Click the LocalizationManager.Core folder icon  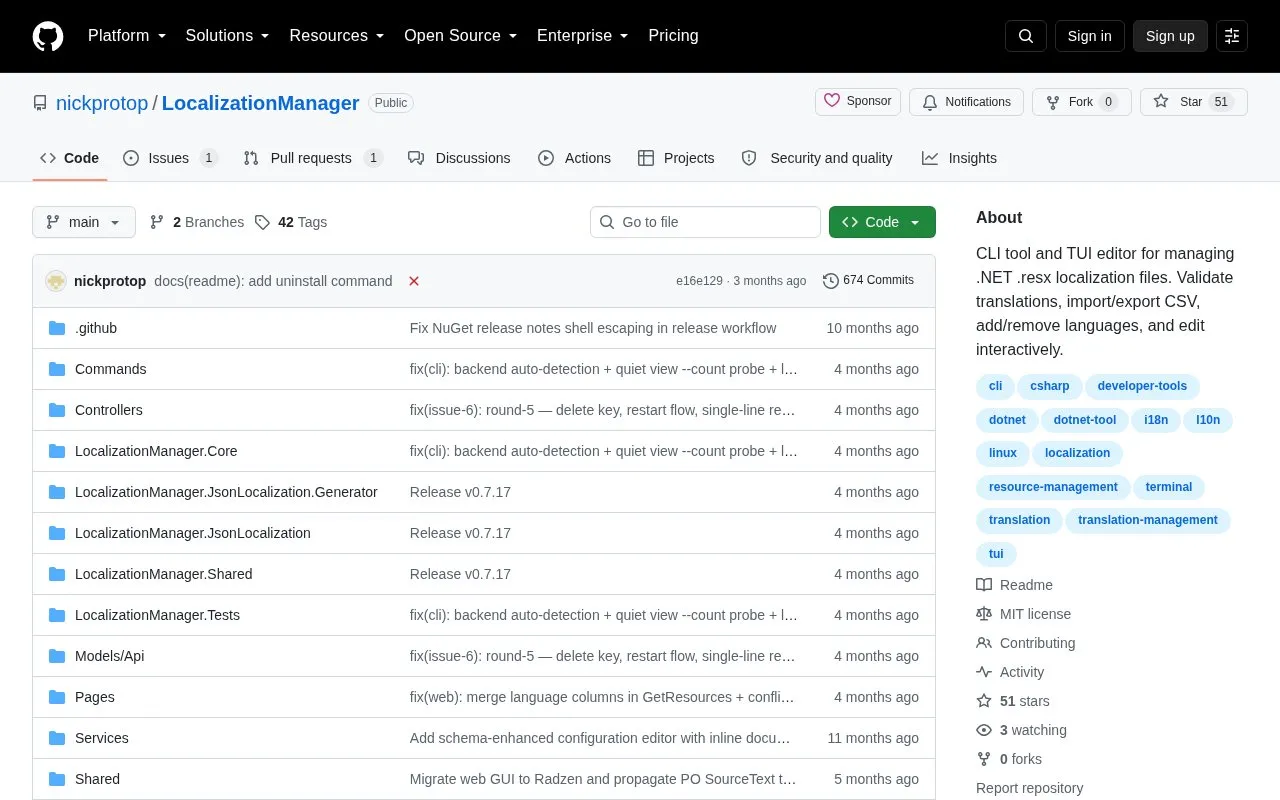57,451
